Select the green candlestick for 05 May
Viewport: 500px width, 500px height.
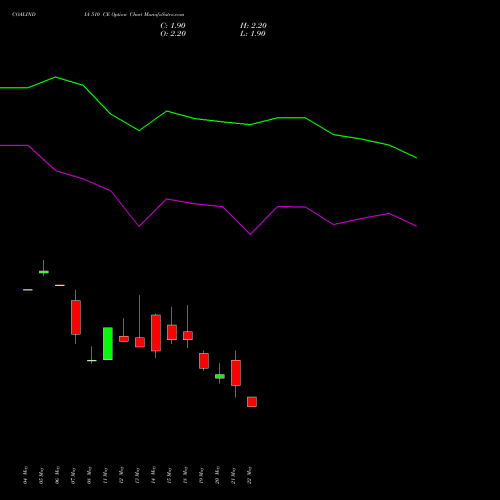44,272
